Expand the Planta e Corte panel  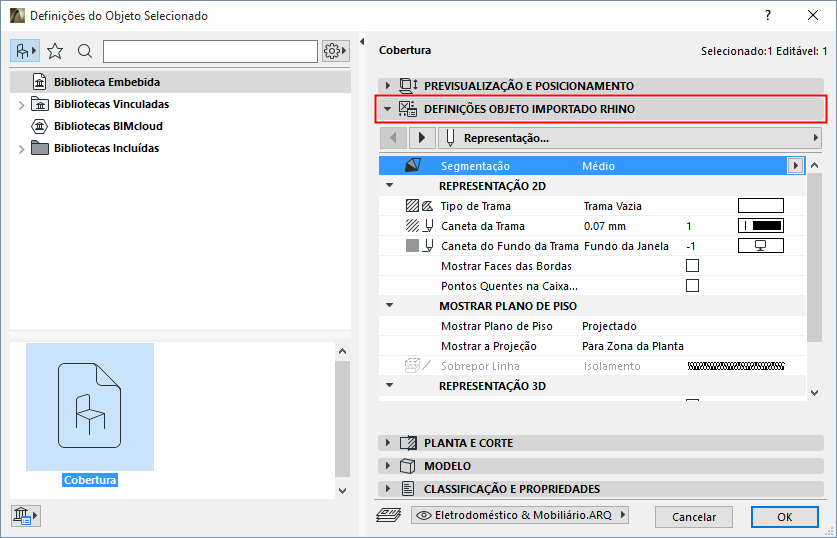(388, 442)
